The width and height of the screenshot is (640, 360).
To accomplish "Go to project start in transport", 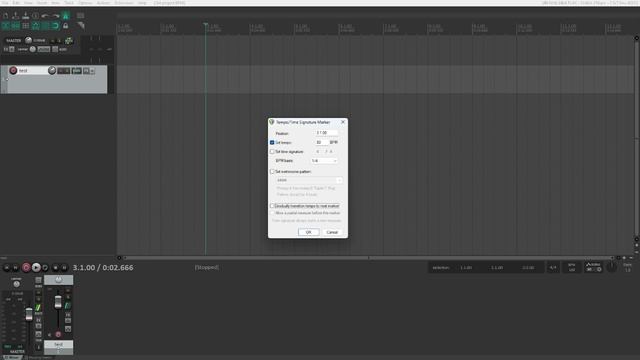I will (7, 268).
